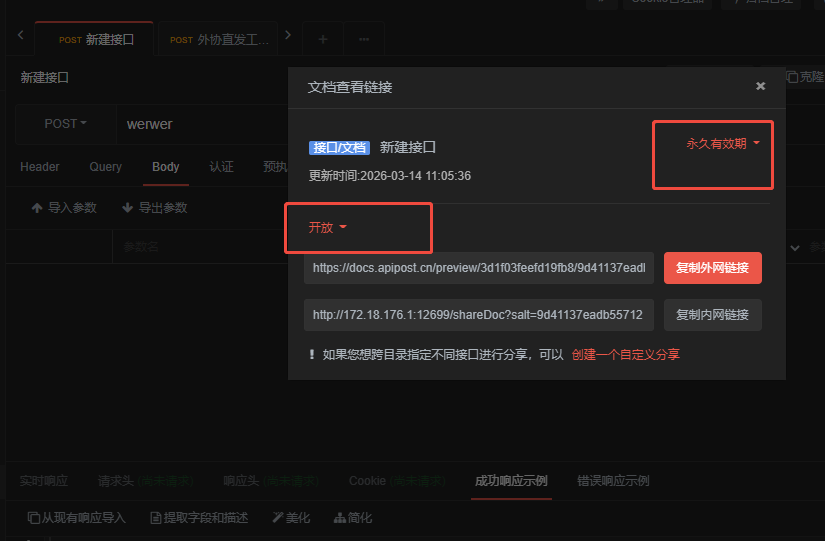Click the 简化 simplify button
825x541 pixels.
point(353,518)
